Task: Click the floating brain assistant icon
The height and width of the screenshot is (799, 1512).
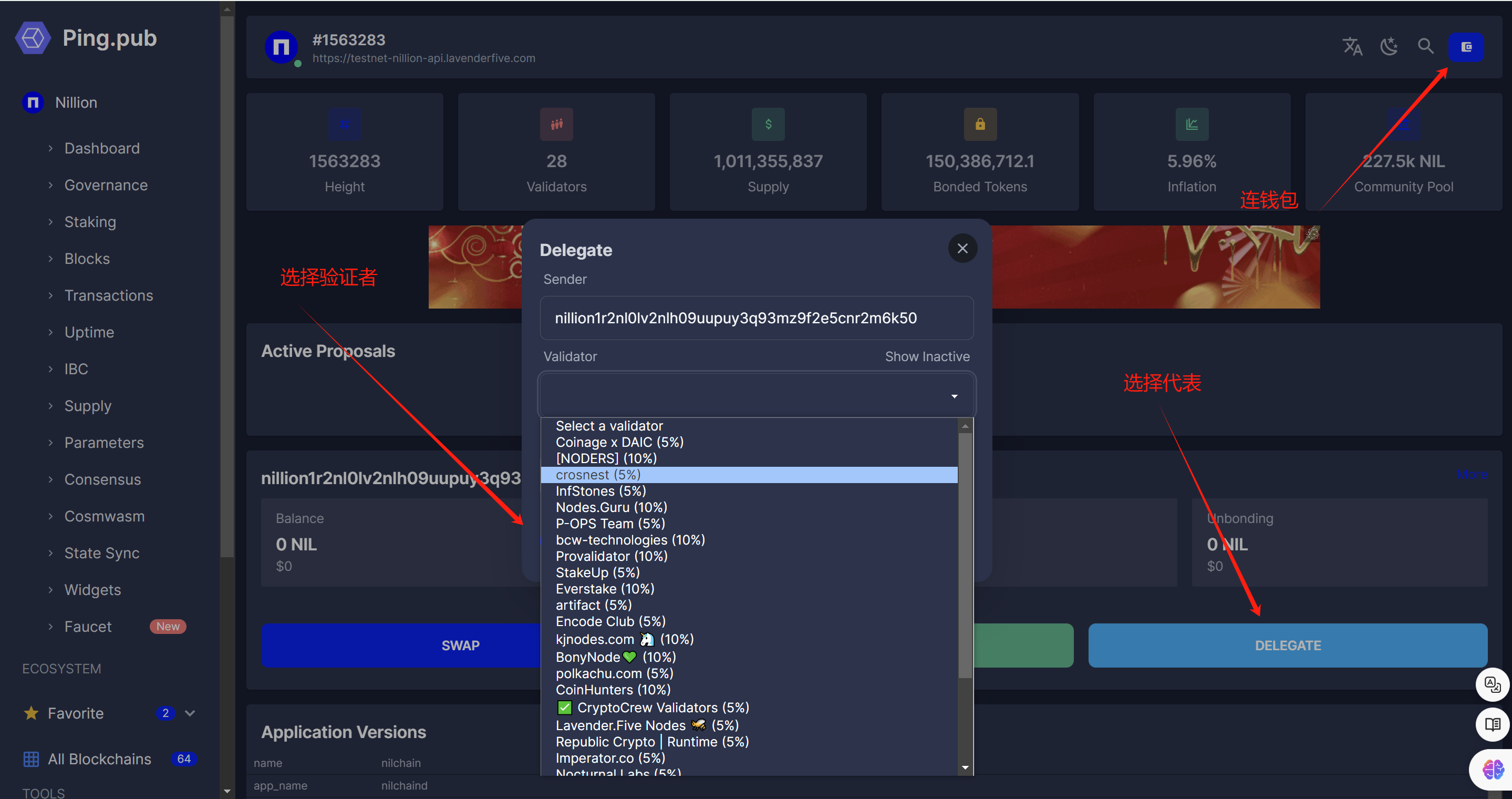Action: point(1492,769)
